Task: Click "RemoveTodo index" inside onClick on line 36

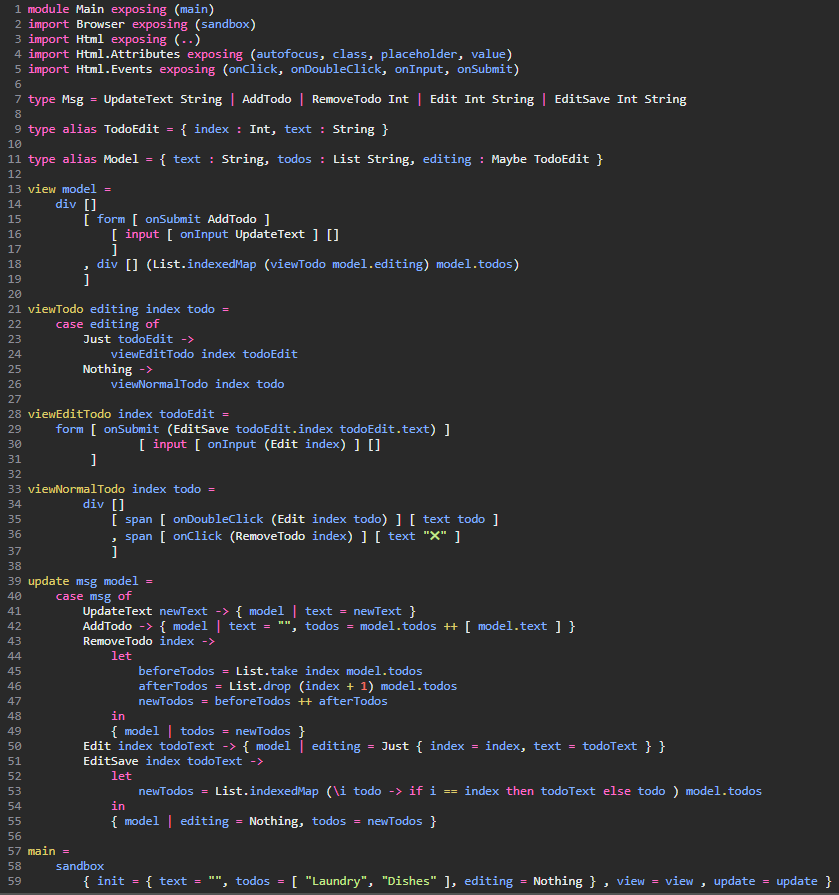Action: [291, 536]
